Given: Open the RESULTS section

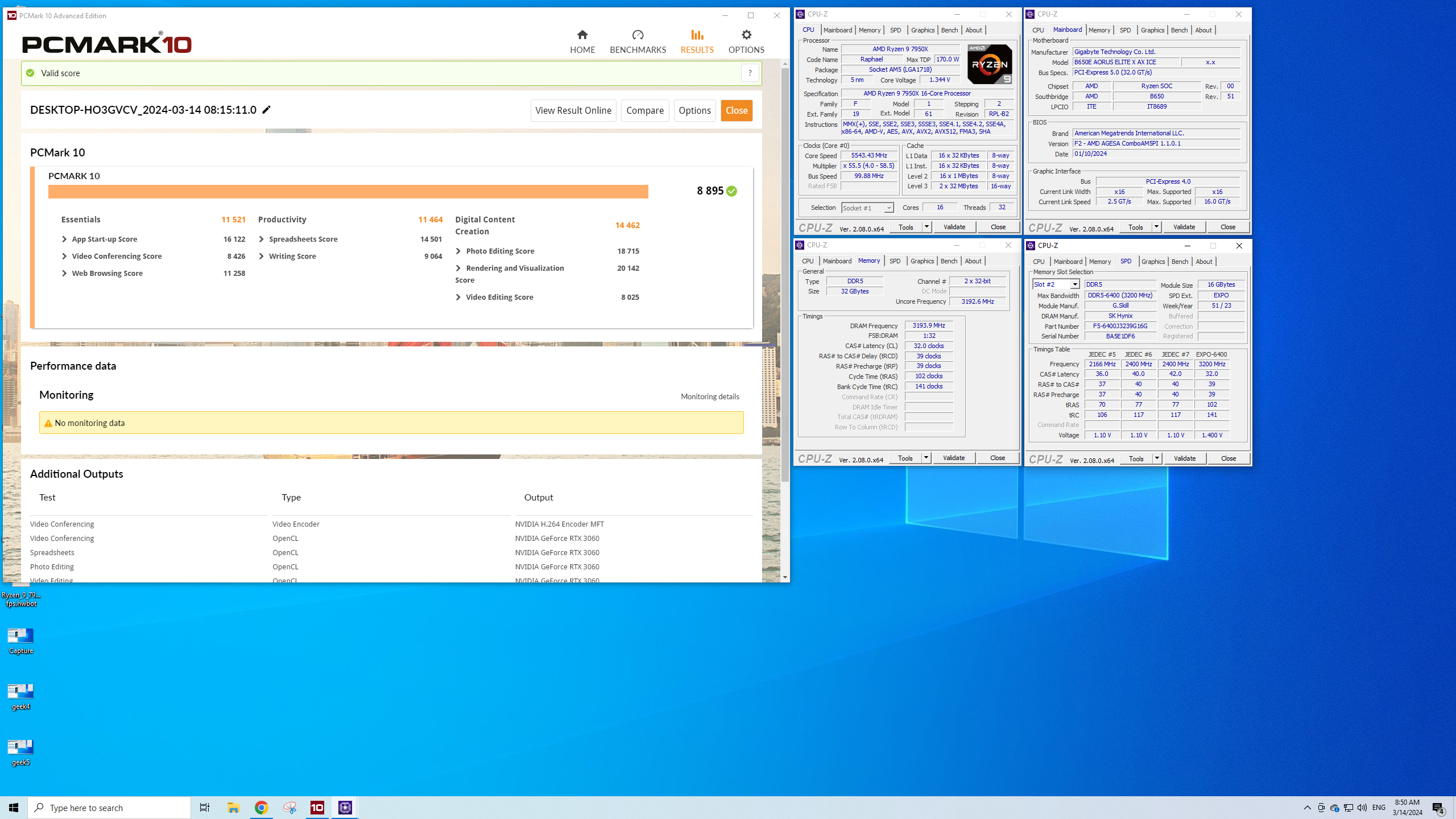Looking at the screenshot, I should (697, 42).
